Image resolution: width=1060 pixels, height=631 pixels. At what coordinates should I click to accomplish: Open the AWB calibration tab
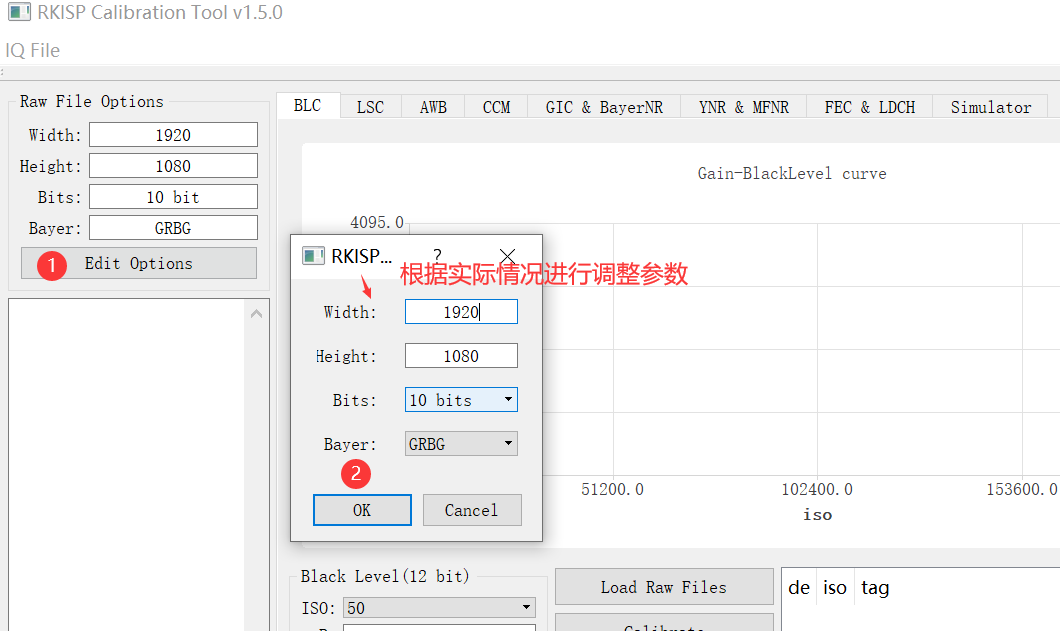[433, 106]
